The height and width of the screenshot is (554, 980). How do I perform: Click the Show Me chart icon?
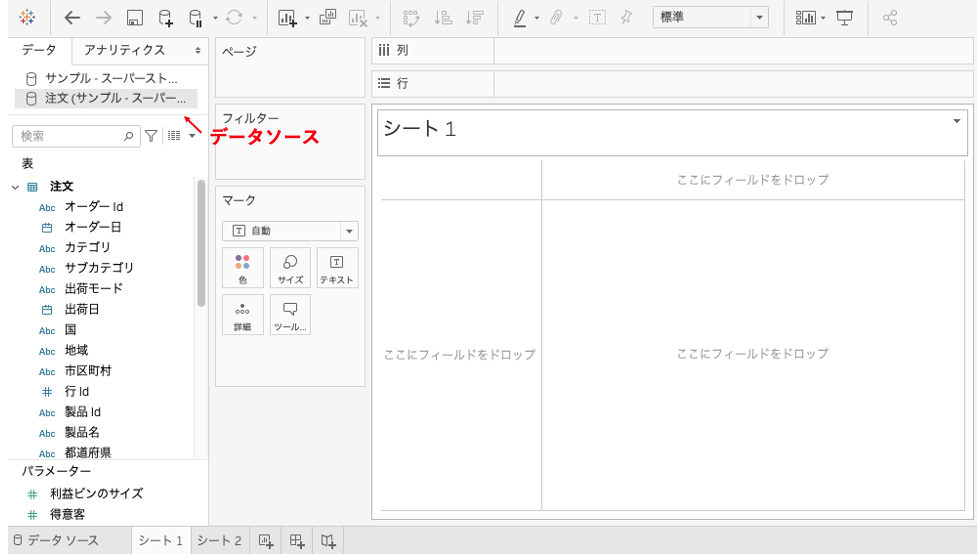(806, 18)
